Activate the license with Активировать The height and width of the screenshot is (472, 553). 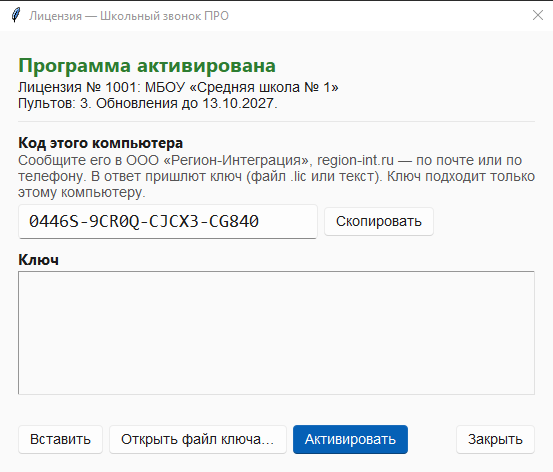coord(350,440)
